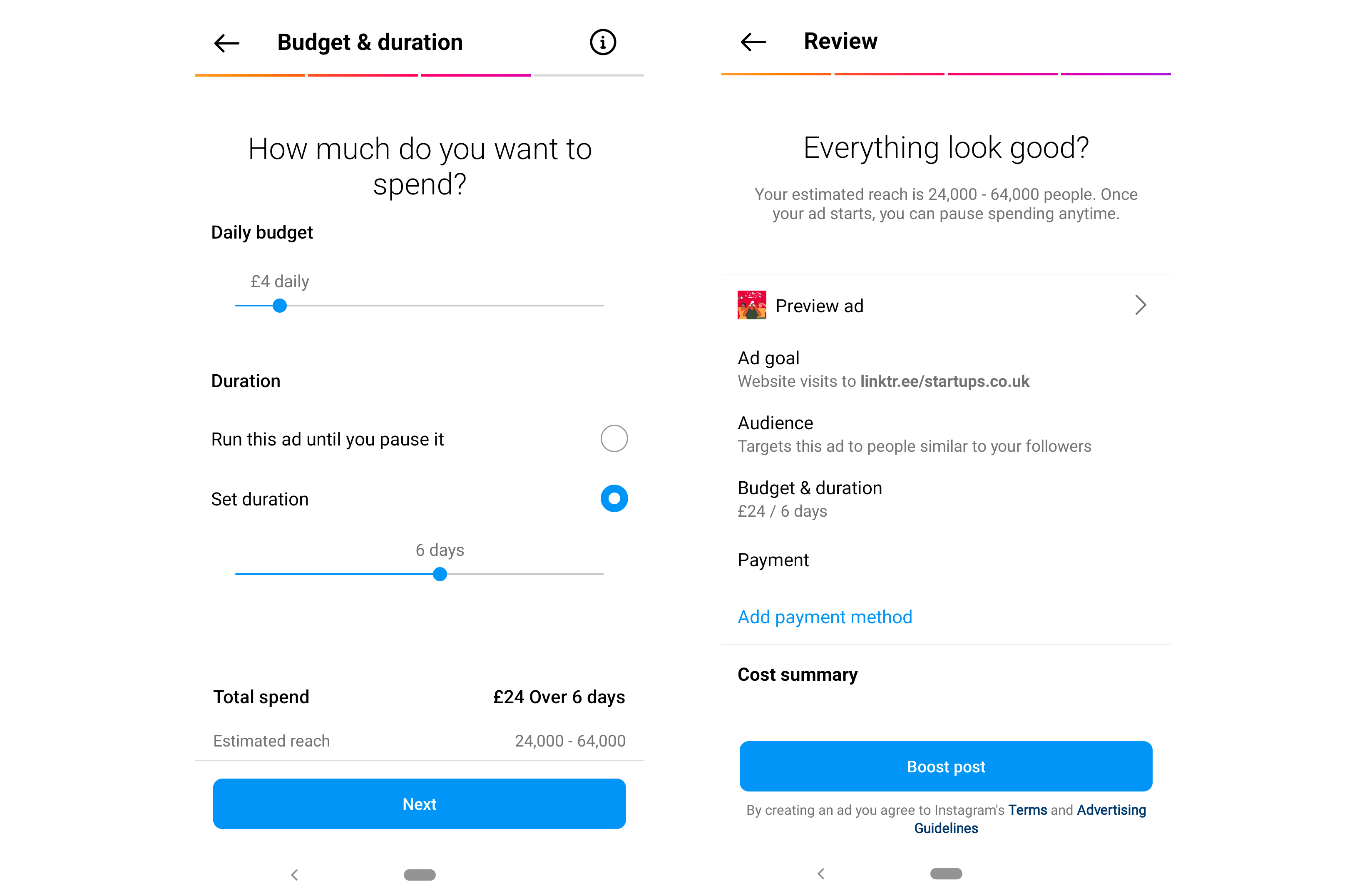This screenshot has height=886, width=1372.
Task: Tap Android home pill under Review screen
Action: tap(946, 874)
